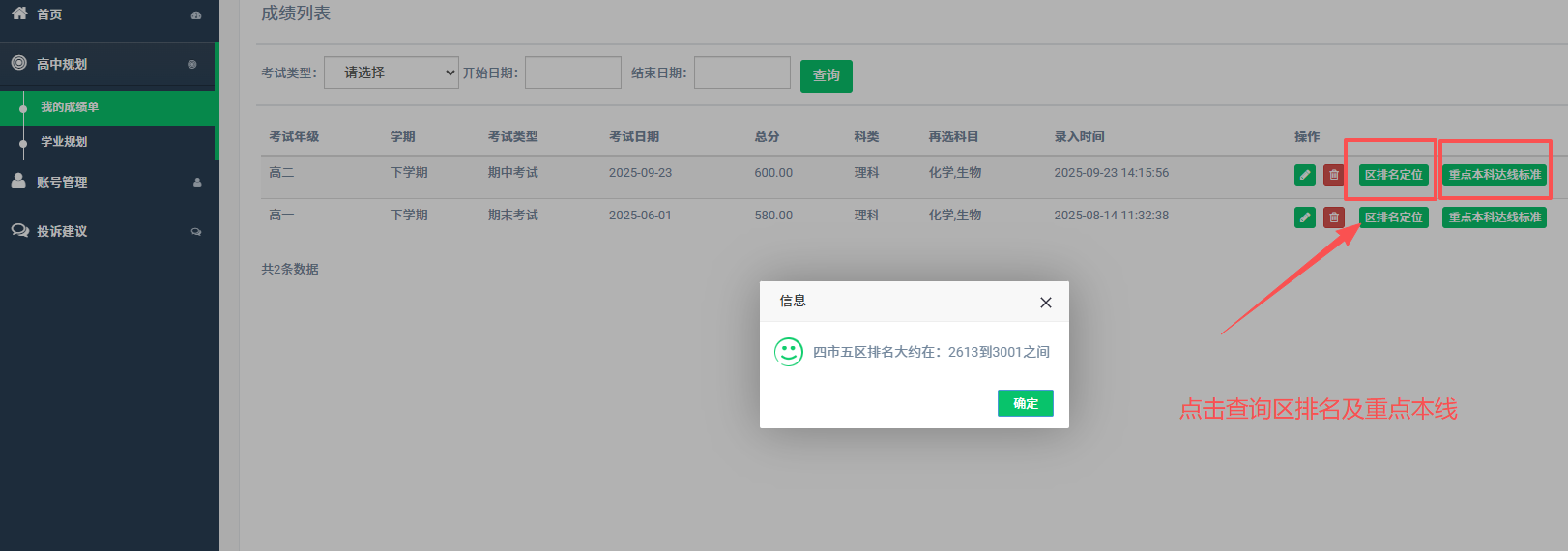Click the chat bubble icon beside 投诉建议
This screenshot has height=551, width=1568.
coord(19,231)
